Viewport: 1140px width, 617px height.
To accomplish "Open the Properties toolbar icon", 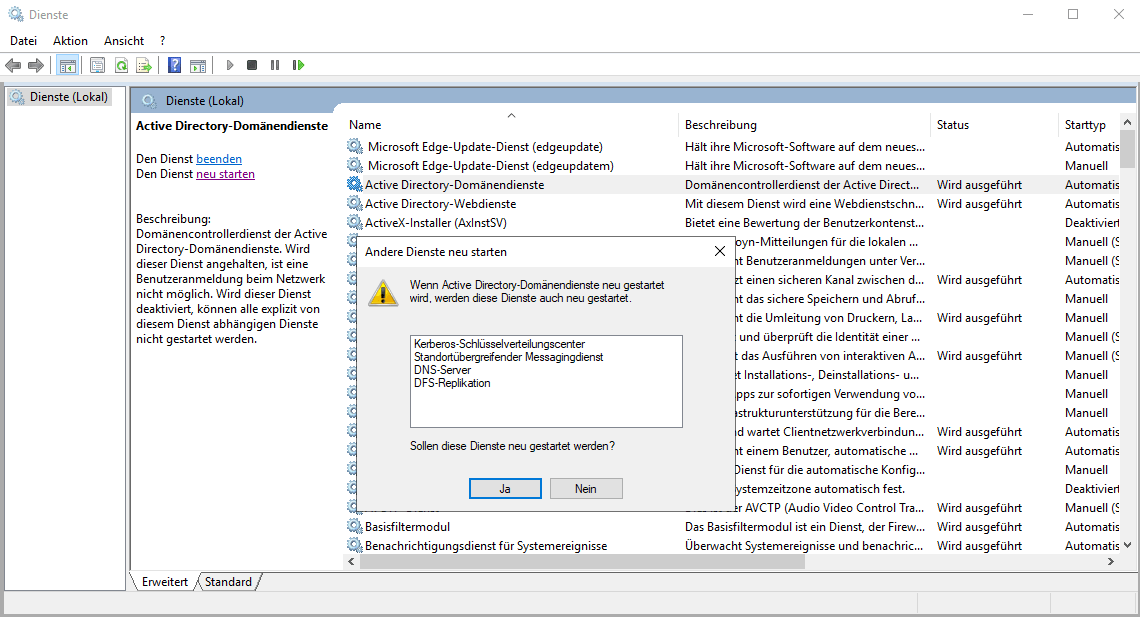I will pos(97,65).
